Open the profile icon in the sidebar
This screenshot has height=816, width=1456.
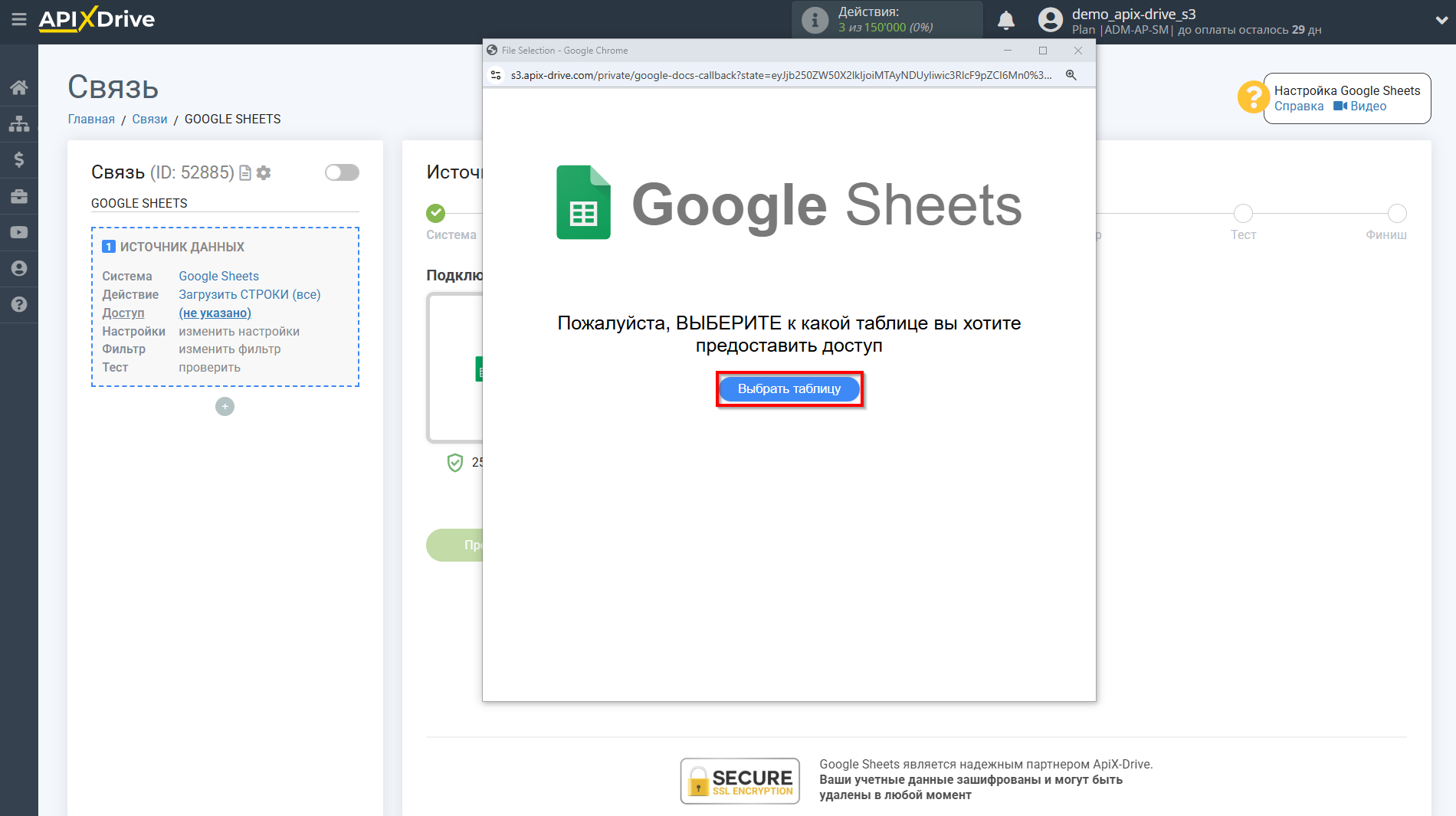tap(19, 268)
